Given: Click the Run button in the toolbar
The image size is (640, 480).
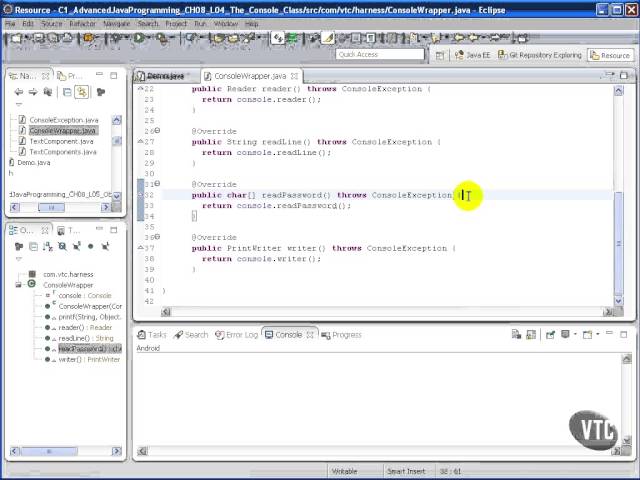Looking at the screenshot, I should (139, 38).
